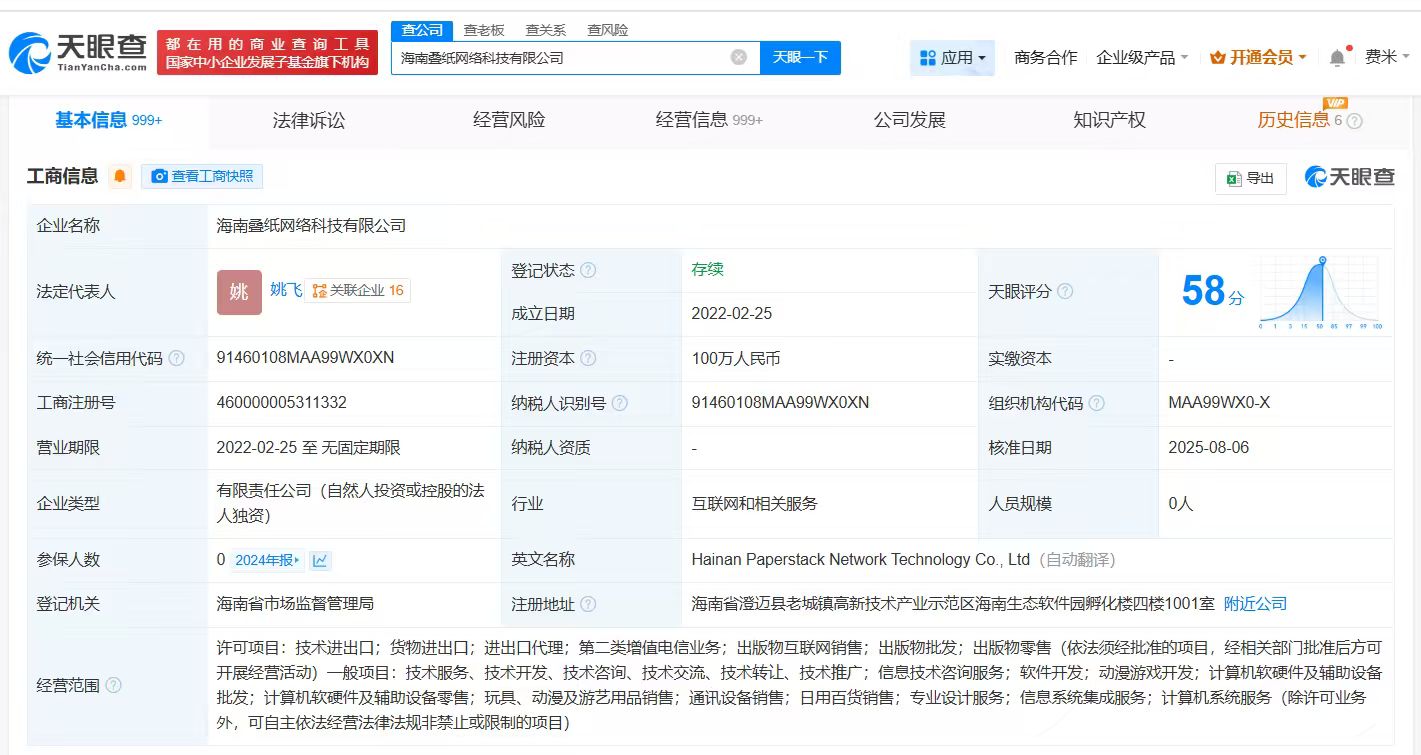Switch to the 查关系 search tab
Screen dimensions: 1421x755
pyautogui.click(x=546, y=30)
